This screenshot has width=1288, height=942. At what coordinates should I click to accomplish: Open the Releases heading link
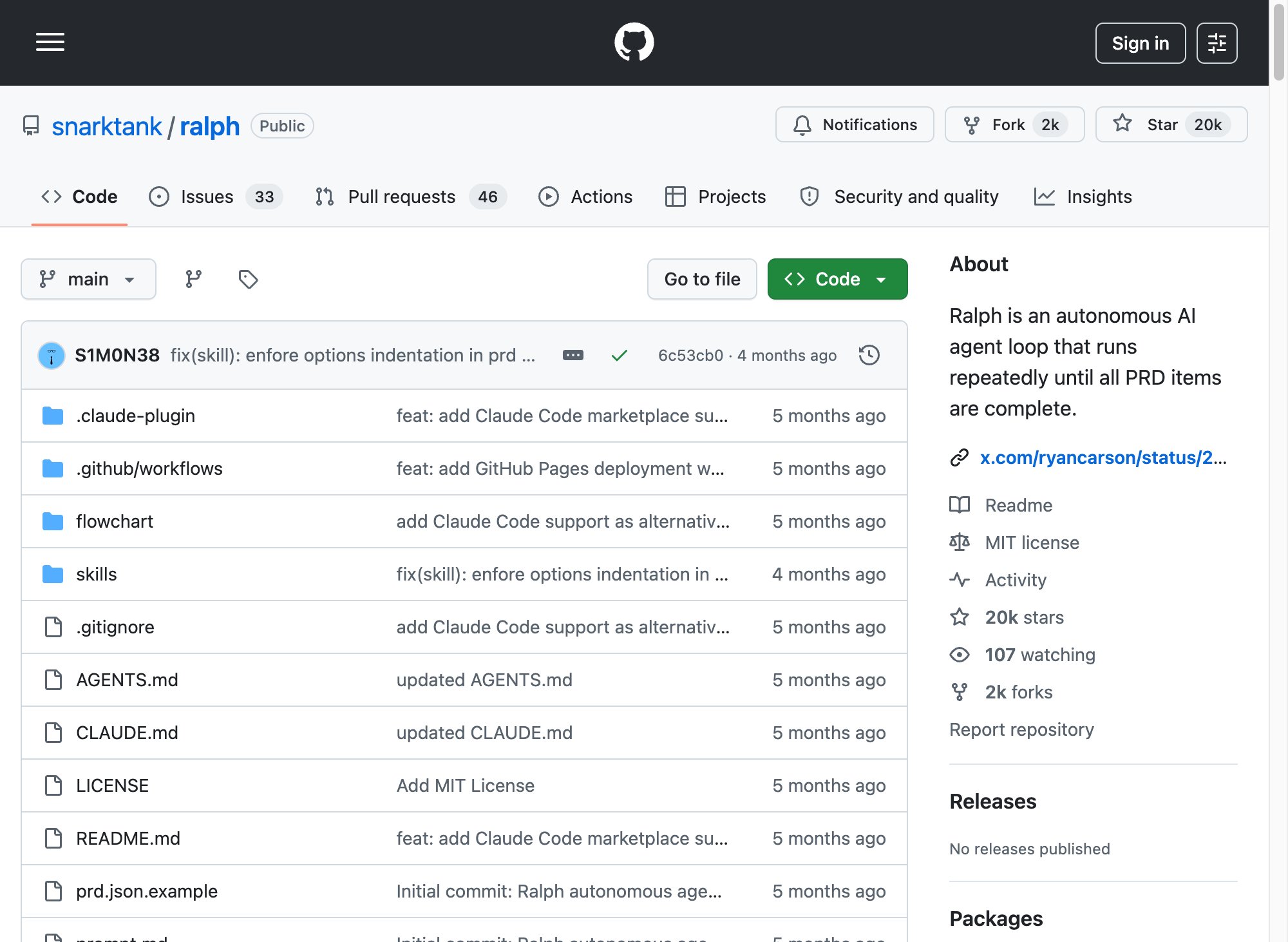coord(992,802)
